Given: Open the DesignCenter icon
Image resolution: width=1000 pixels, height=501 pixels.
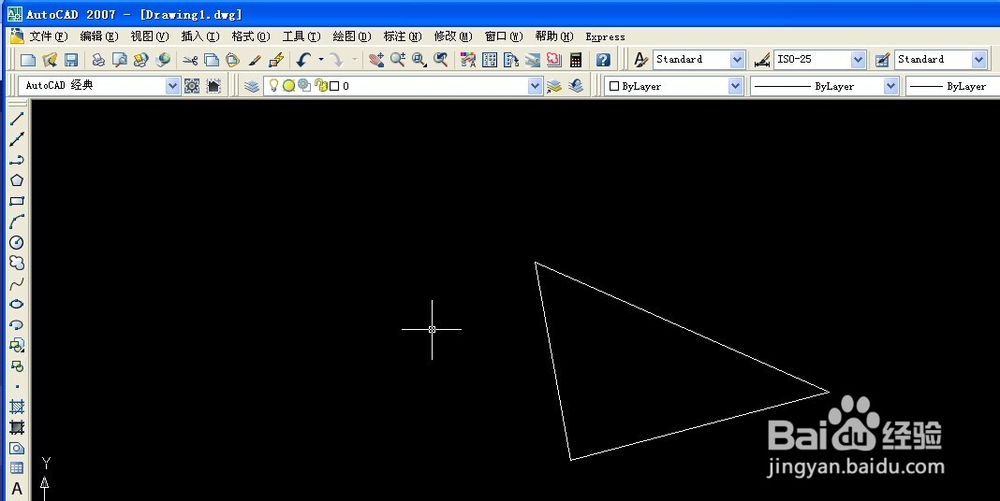Looking at the screenshot, I should (490, 60).
